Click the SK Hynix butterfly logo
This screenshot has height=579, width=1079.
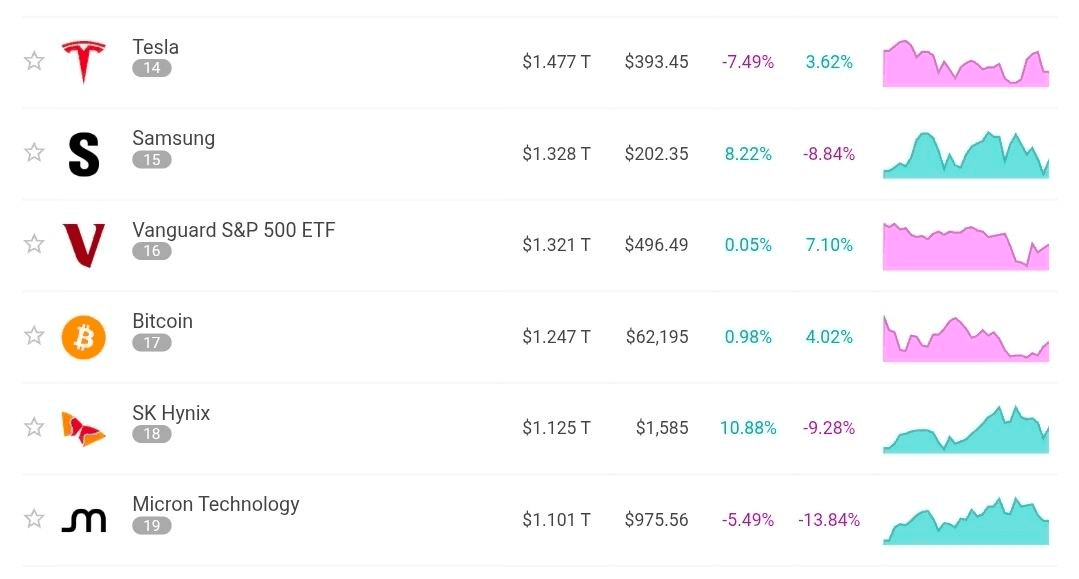coord(83,428)
